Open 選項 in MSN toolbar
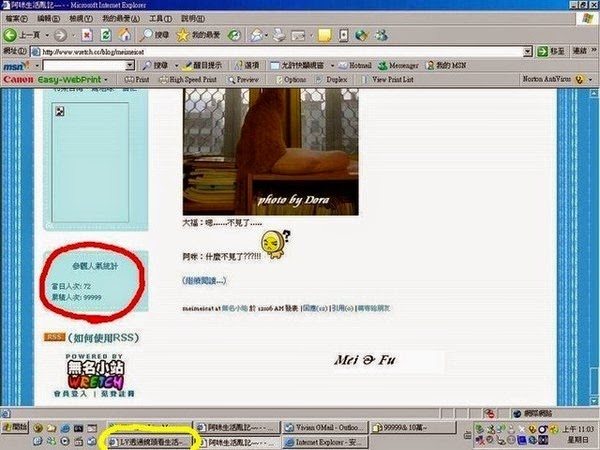The image size is (600, 450). [x=247, y=65]
